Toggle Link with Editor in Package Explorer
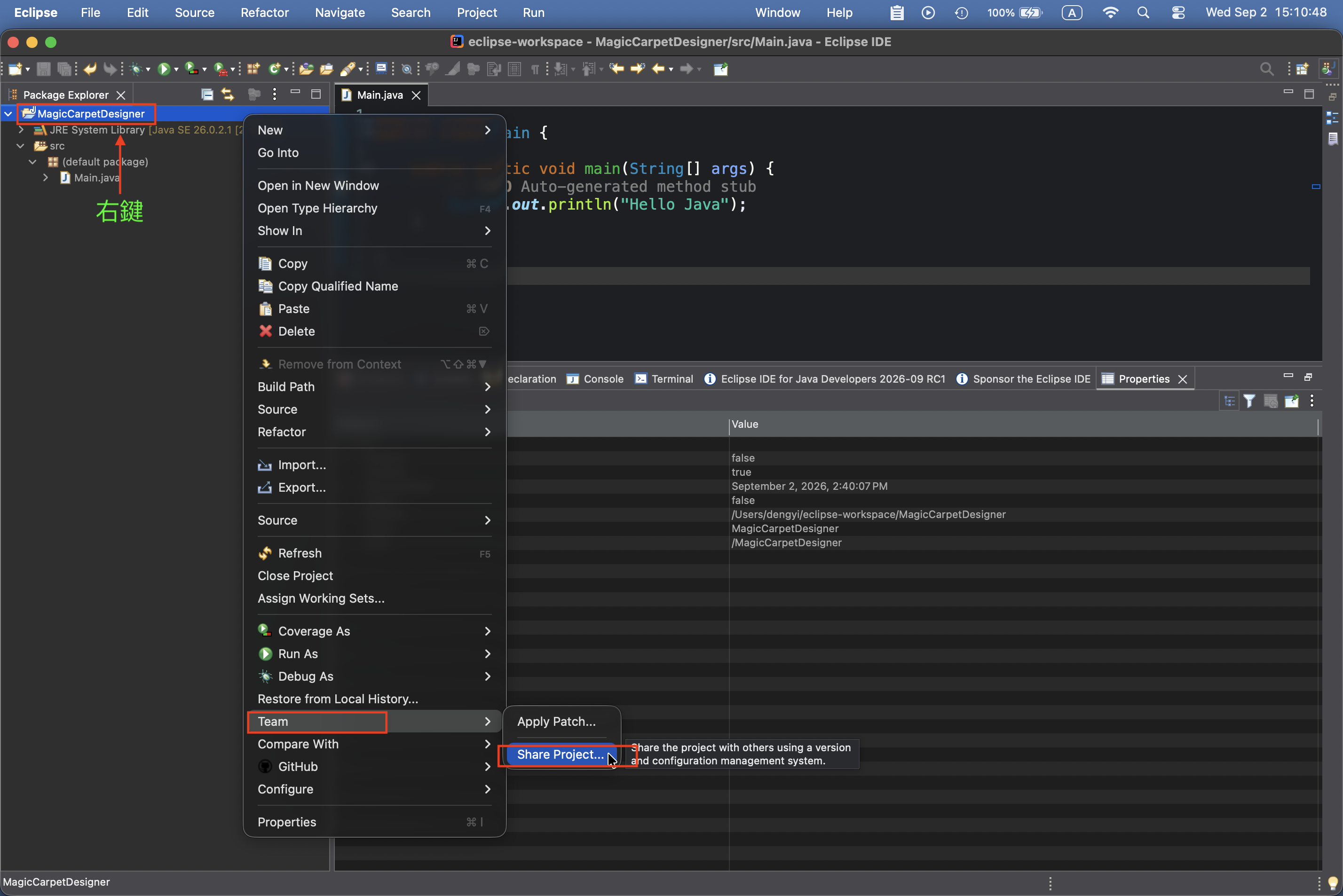The height and width of the screenshot is (896, 1343). tap(228, 94)
